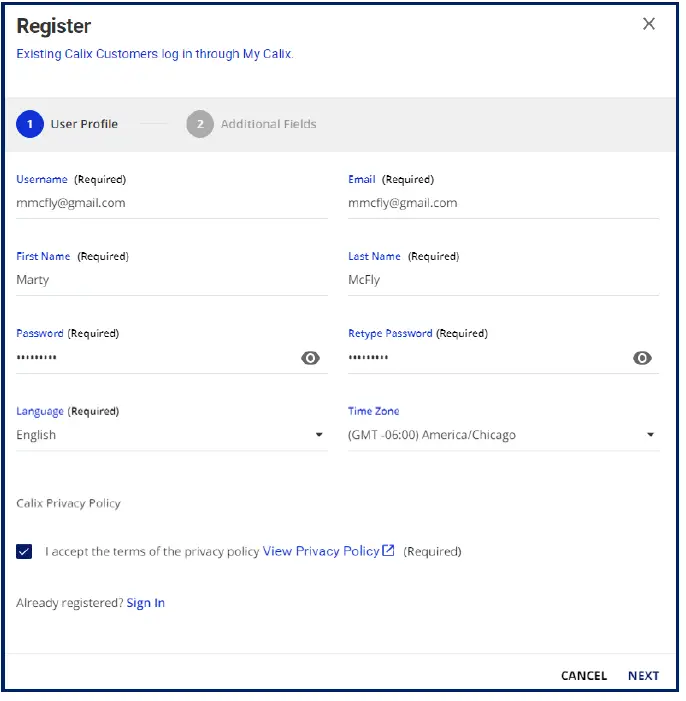
Task: Close the Register dialog with X
Action: pyautogui.click(x=649, y=24)
